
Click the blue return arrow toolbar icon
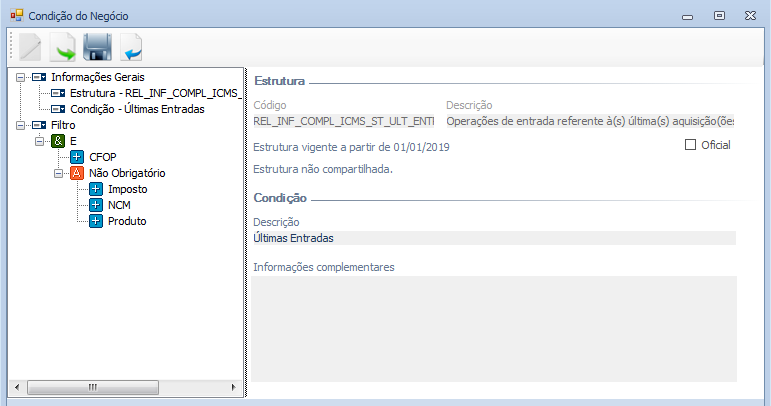pos(131,47)
